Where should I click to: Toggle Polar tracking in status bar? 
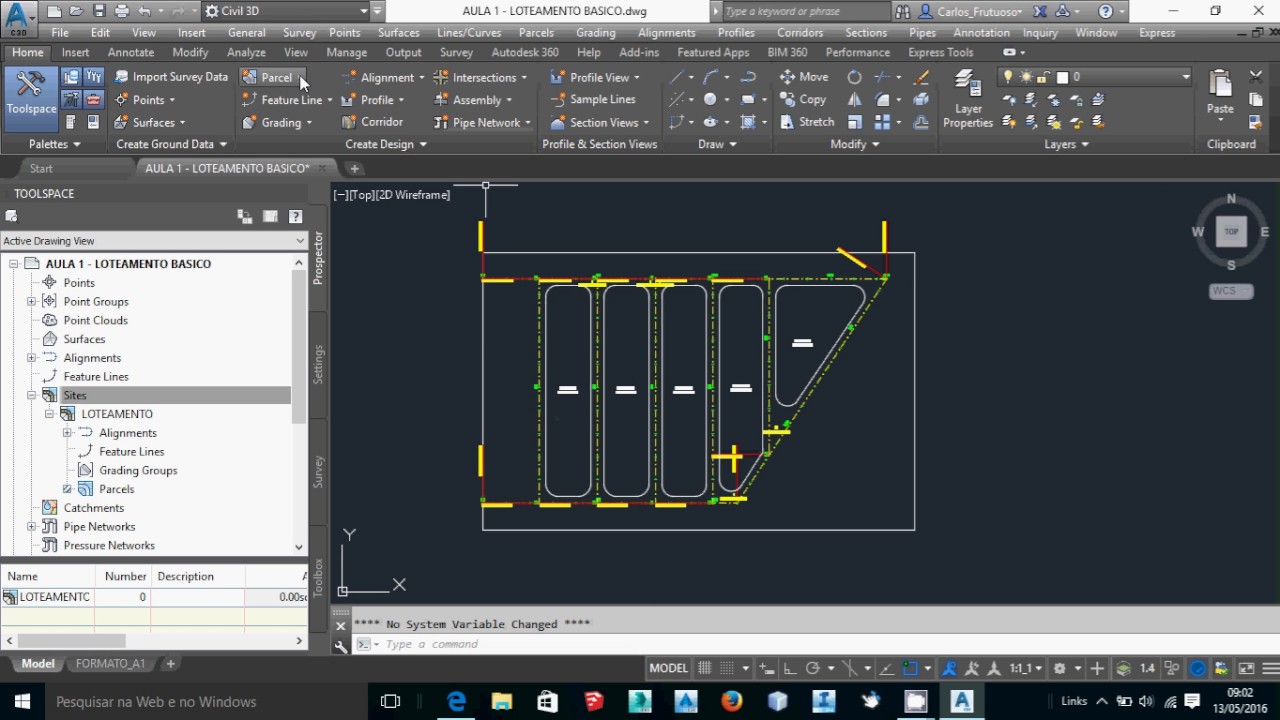click(x=813, y=668)
